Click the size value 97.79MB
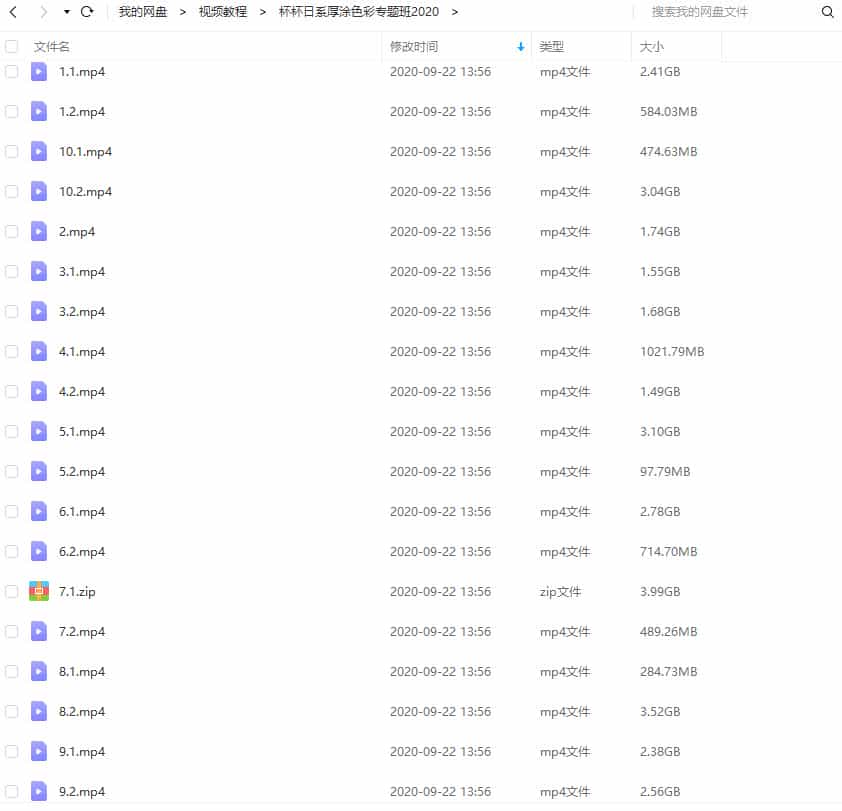842x811 pixels. point(665,472)
